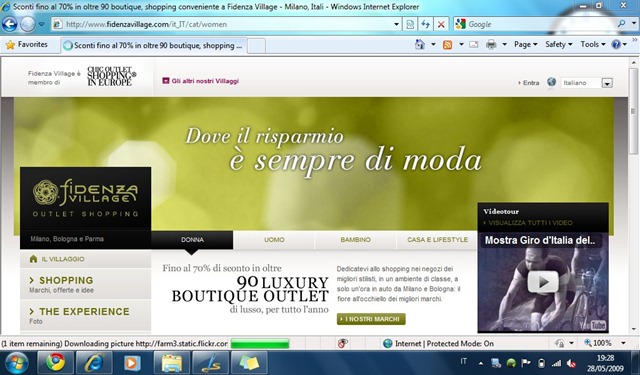Screen dimensions: 640x375
Task: Click the Action Center flag tray icon
Action: [526, 363]
